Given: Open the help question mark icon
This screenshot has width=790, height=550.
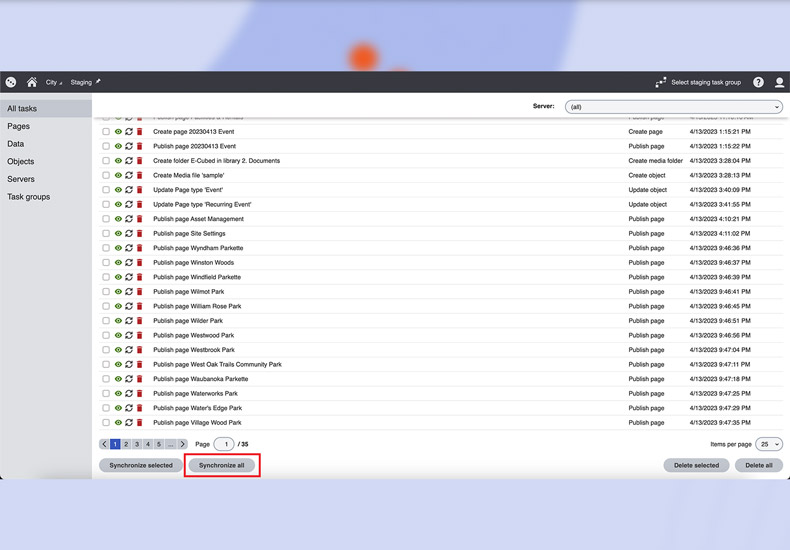Looking at the screenshot, I should pos(758,83).
